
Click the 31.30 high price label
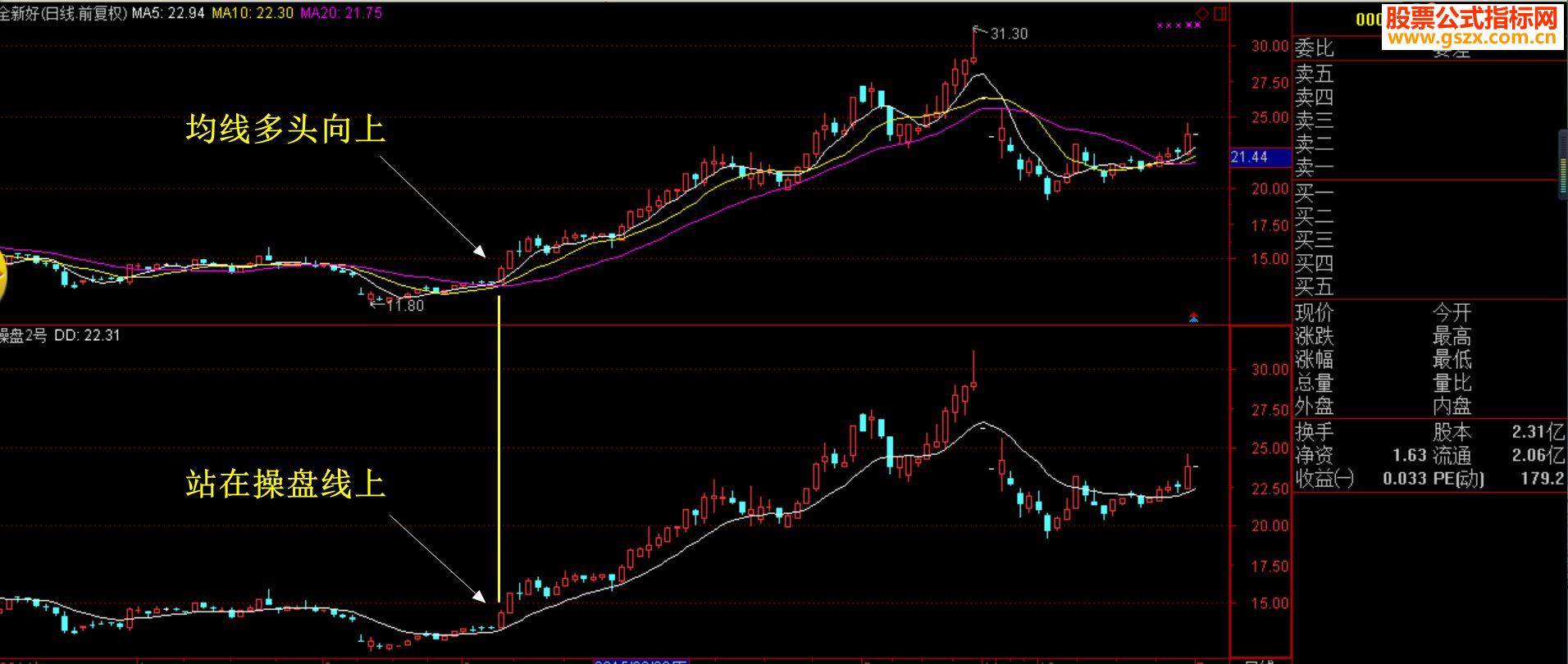click(1009, 34)
